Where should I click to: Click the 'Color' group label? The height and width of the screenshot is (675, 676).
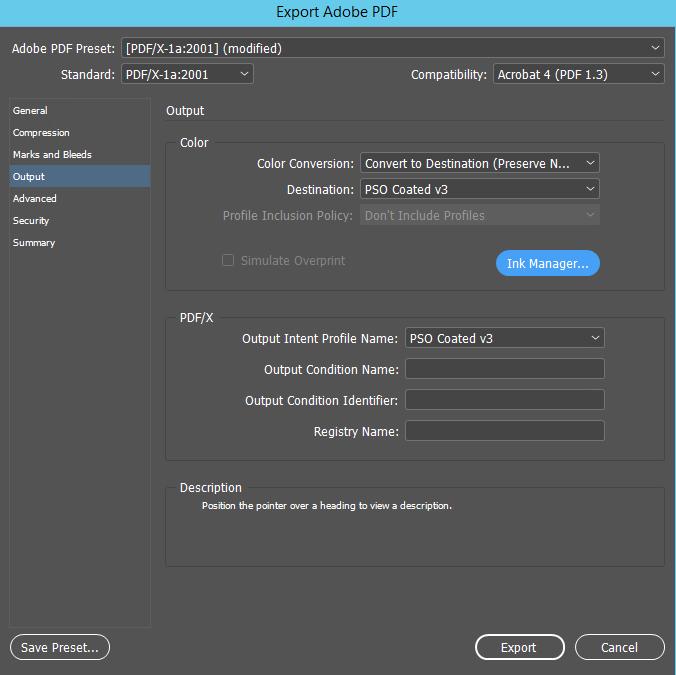[194, 142]
